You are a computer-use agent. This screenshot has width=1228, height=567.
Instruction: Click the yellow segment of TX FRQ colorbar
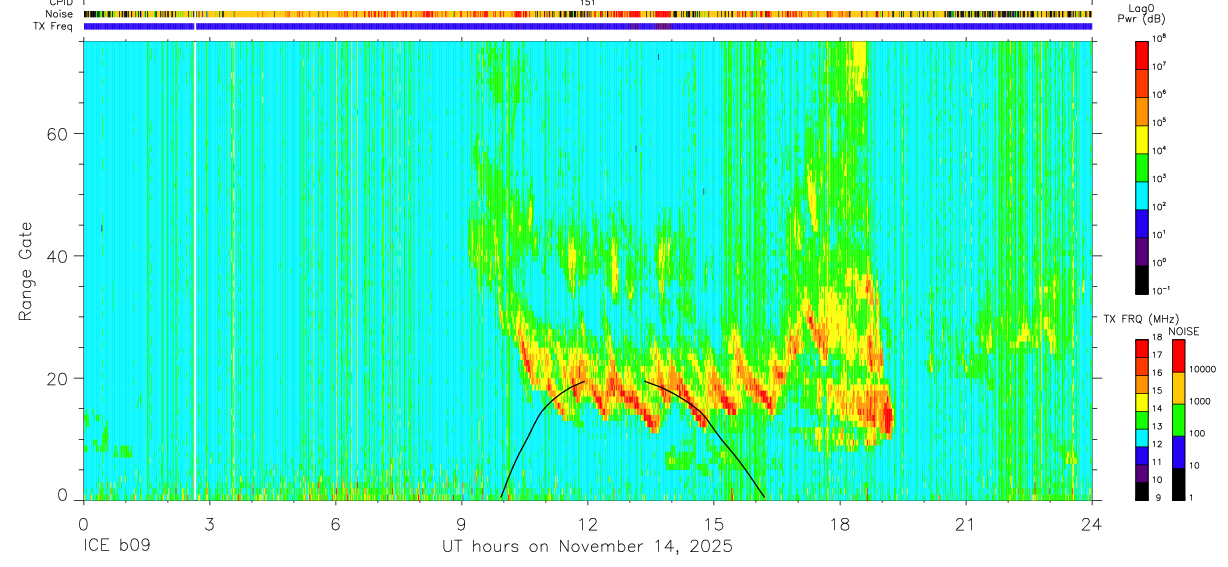[x=1141, y=402]
